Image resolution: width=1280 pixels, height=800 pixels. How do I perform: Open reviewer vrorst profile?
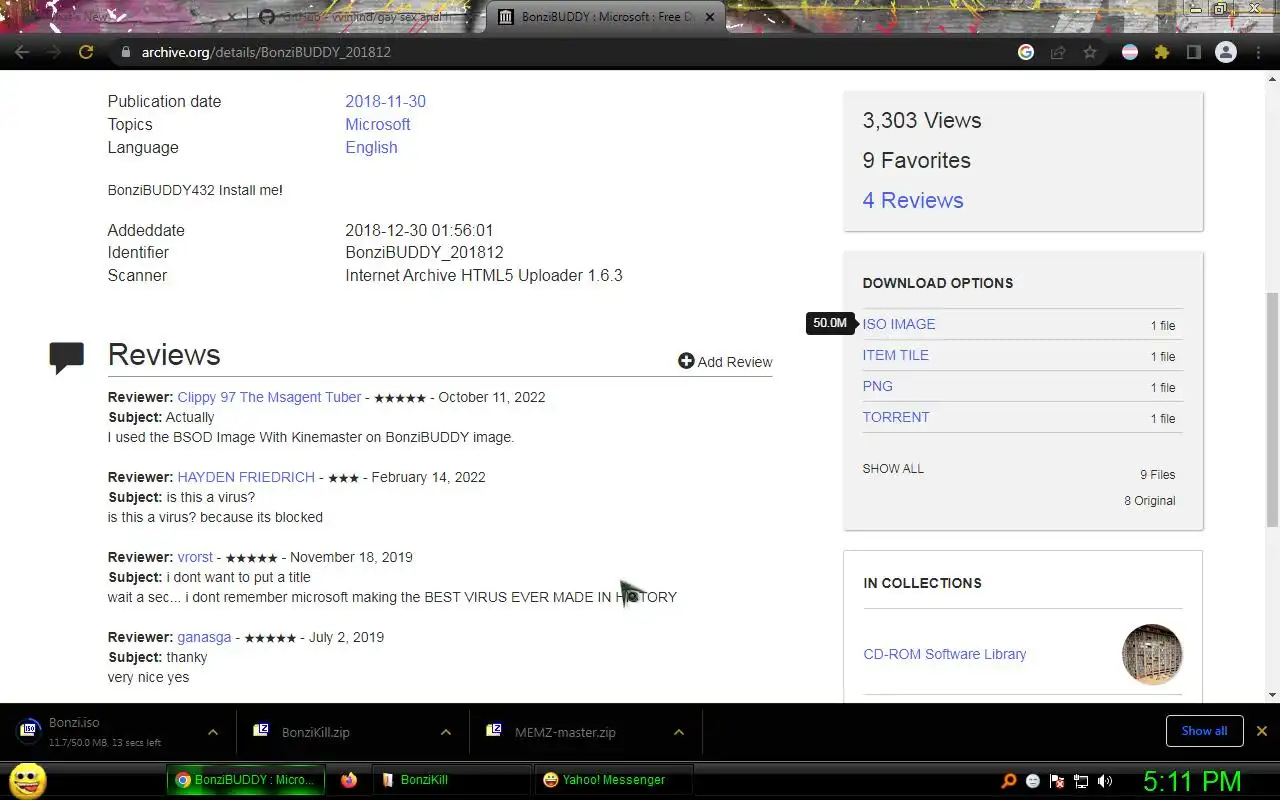click(195, 557)
